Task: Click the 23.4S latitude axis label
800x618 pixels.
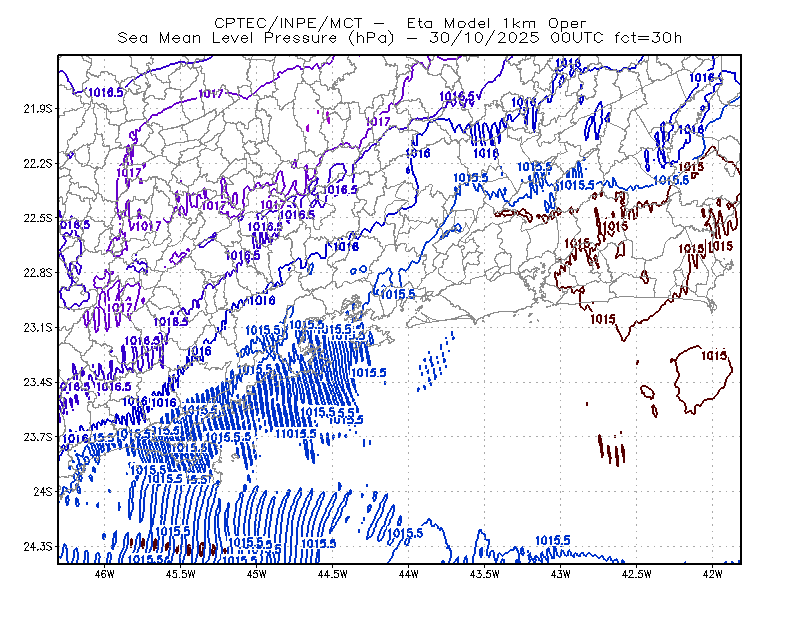Action: pos(38,382)
